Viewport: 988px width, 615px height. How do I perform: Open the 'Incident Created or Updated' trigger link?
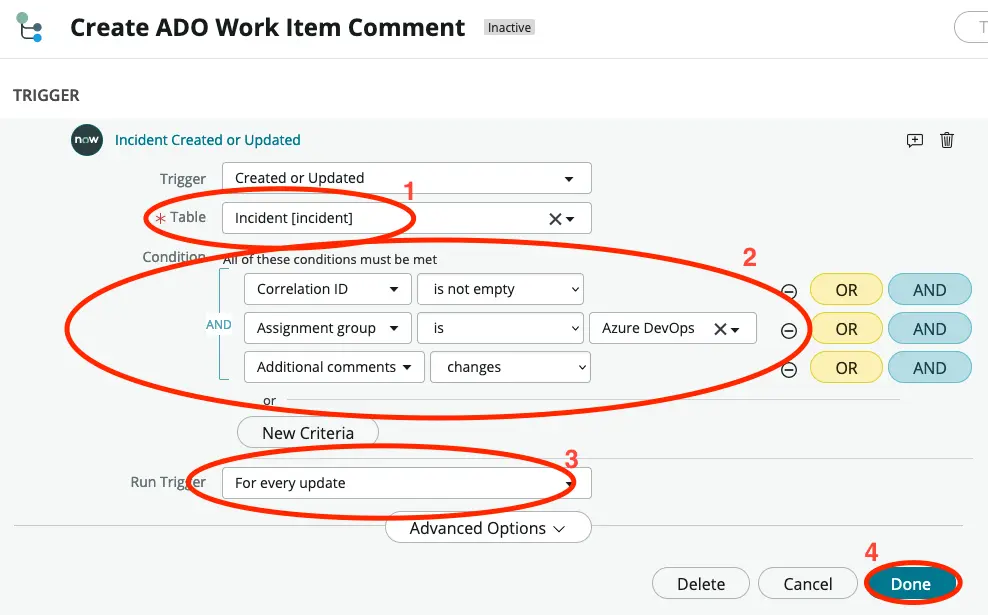coord(208,140)
